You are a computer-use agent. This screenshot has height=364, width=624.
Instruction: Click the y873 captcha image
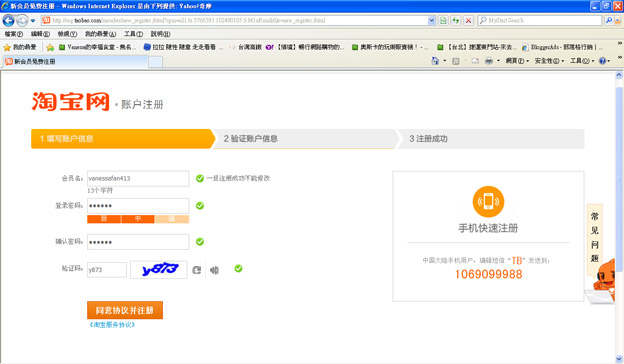[158, 270]
